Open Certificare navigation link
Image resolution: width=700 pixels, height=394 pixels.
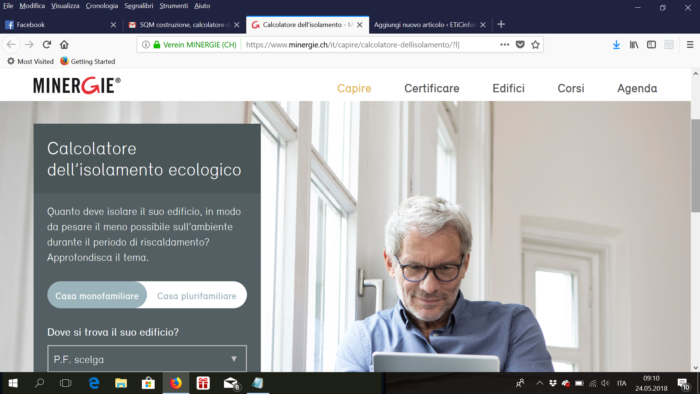click(x=432, y=88)
